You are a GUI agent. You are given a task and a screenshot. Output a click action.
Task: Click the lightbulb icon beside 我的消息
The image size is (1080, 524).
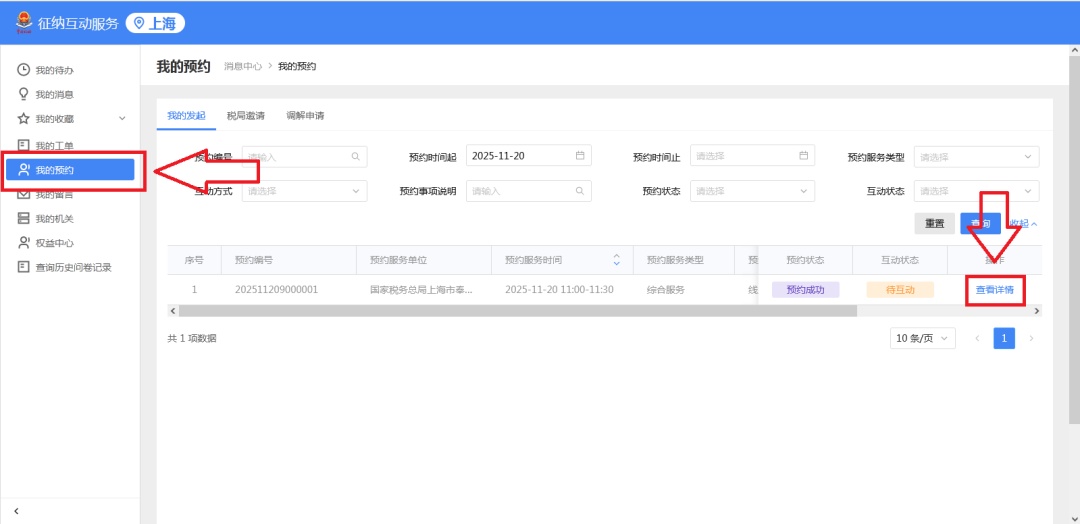point(23,94)
